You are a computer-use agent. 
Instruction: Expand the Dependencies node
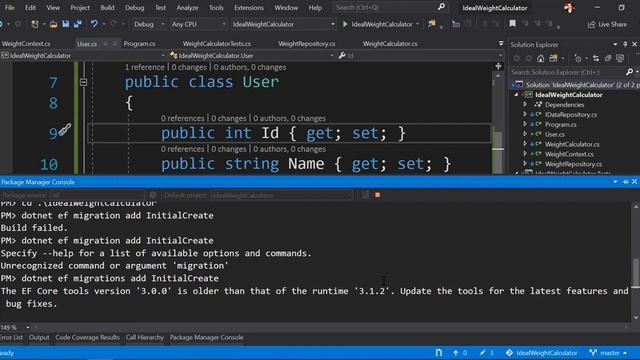(525, 104)
